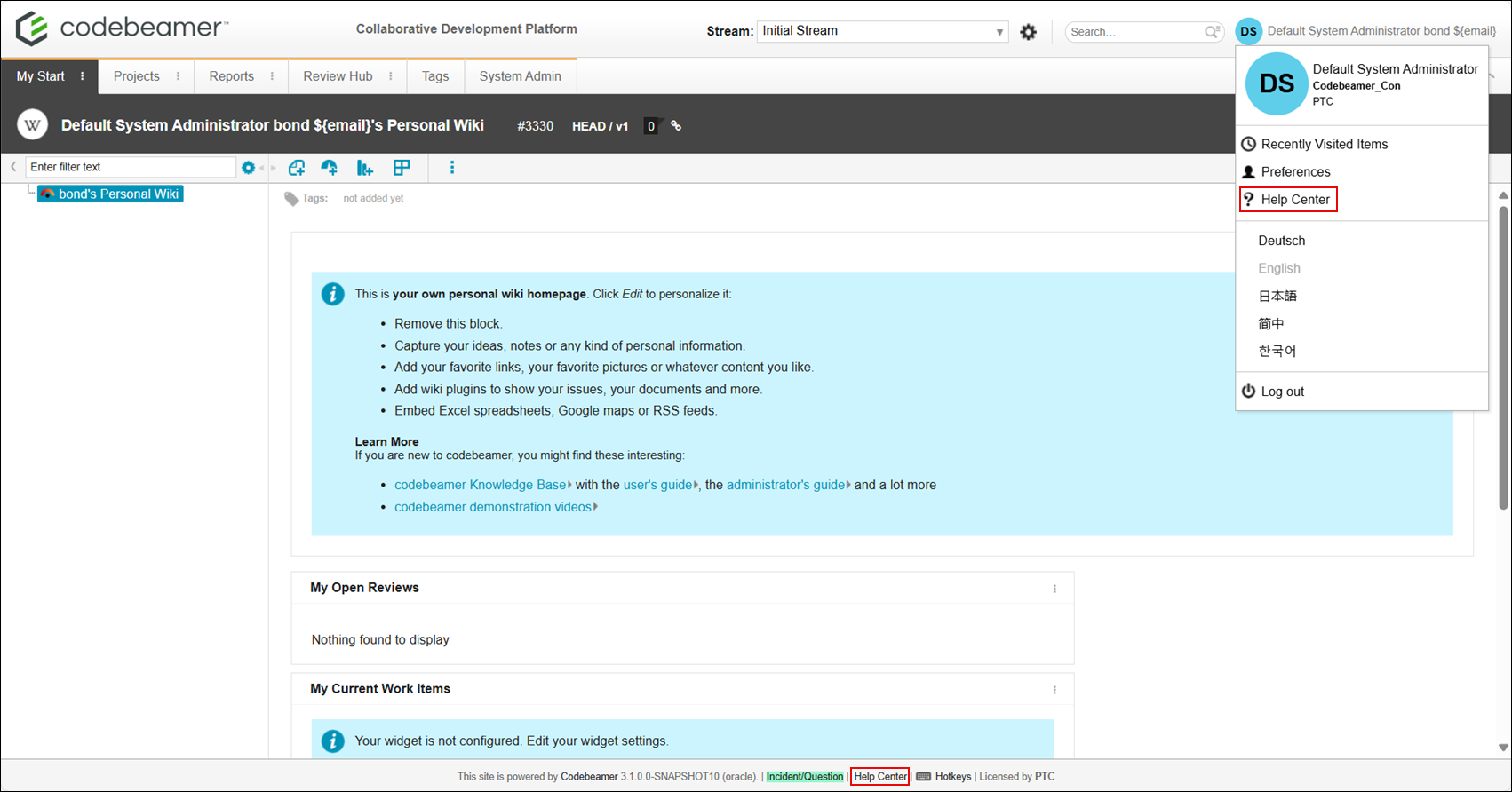Select bond's Personal Wiki tree node
The height and width of the screenshot is (792, 1512).
tap(110, 194)
